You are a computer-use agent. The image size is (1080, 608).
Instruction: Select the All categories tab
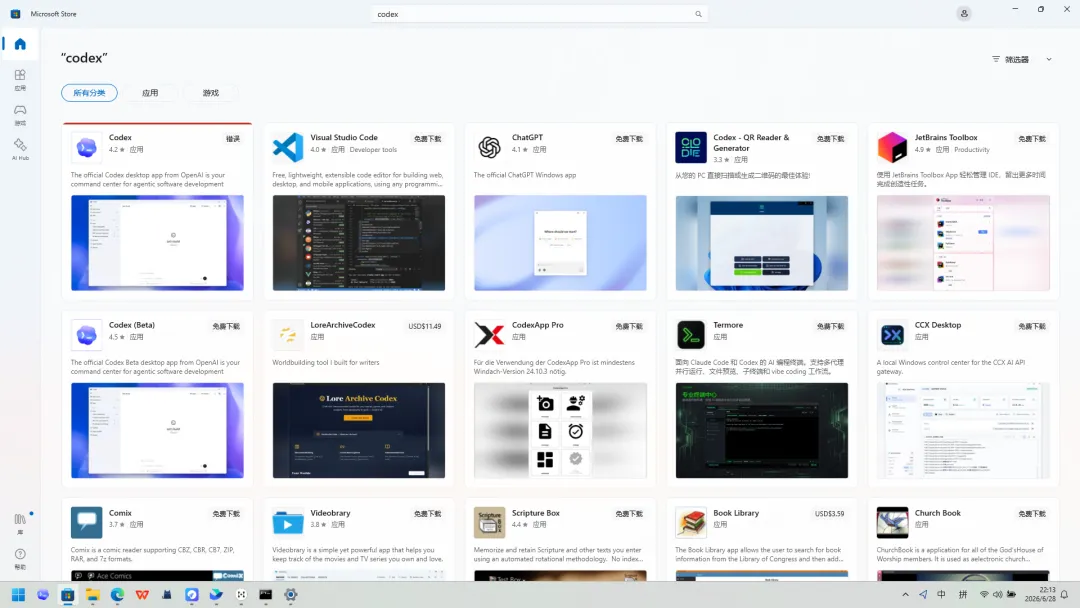point(90,93)
